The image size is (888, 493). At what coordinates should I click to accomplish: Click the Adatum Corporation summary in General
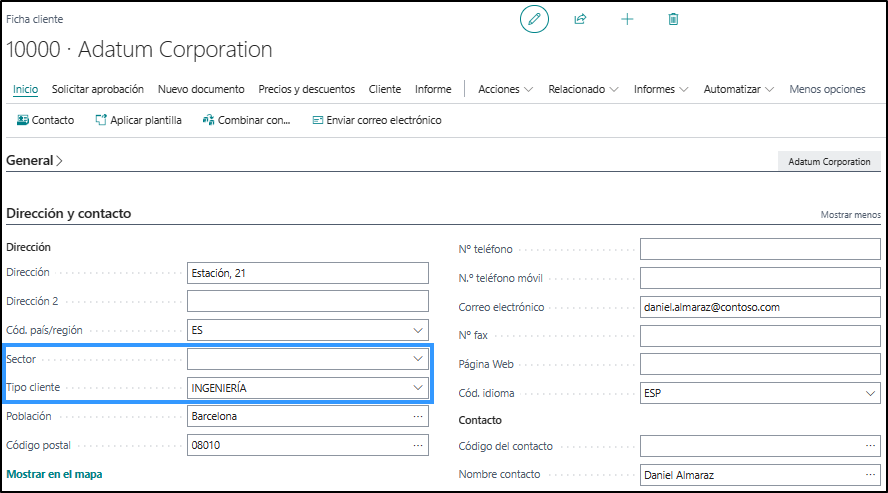click(x=829, y=161)
